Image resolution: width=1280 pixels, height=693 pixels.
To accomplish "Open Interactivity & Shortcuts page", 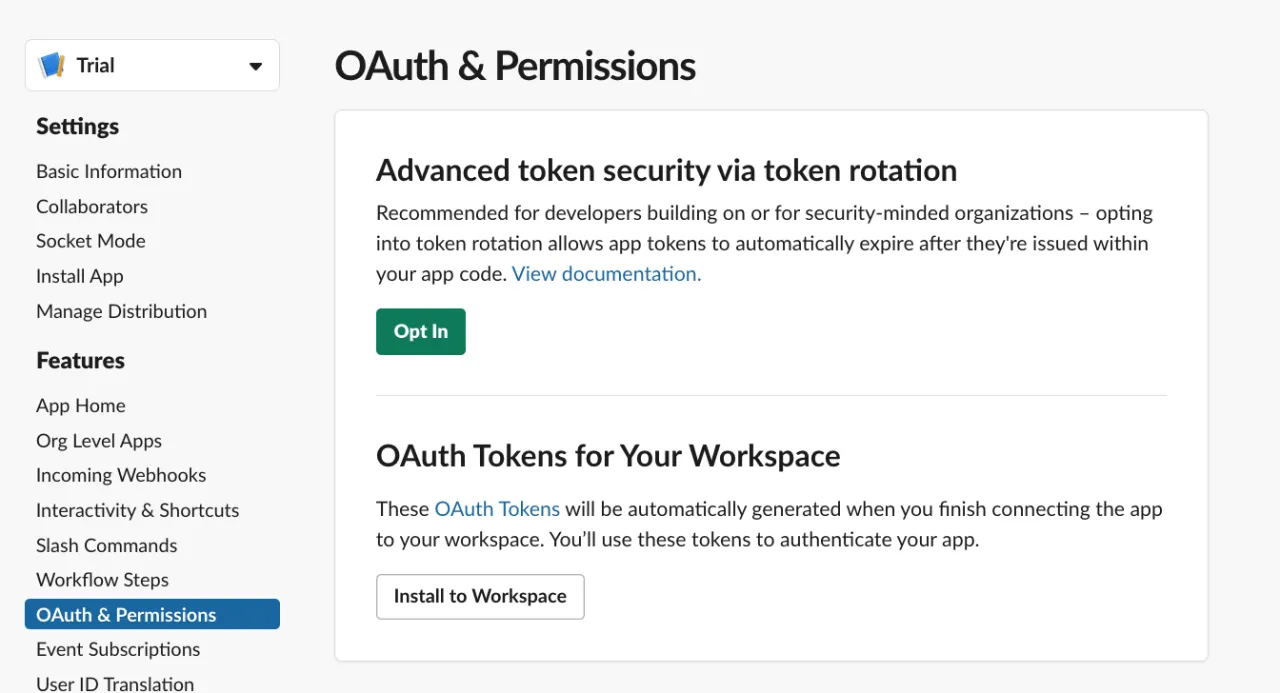I will (138, 510).
